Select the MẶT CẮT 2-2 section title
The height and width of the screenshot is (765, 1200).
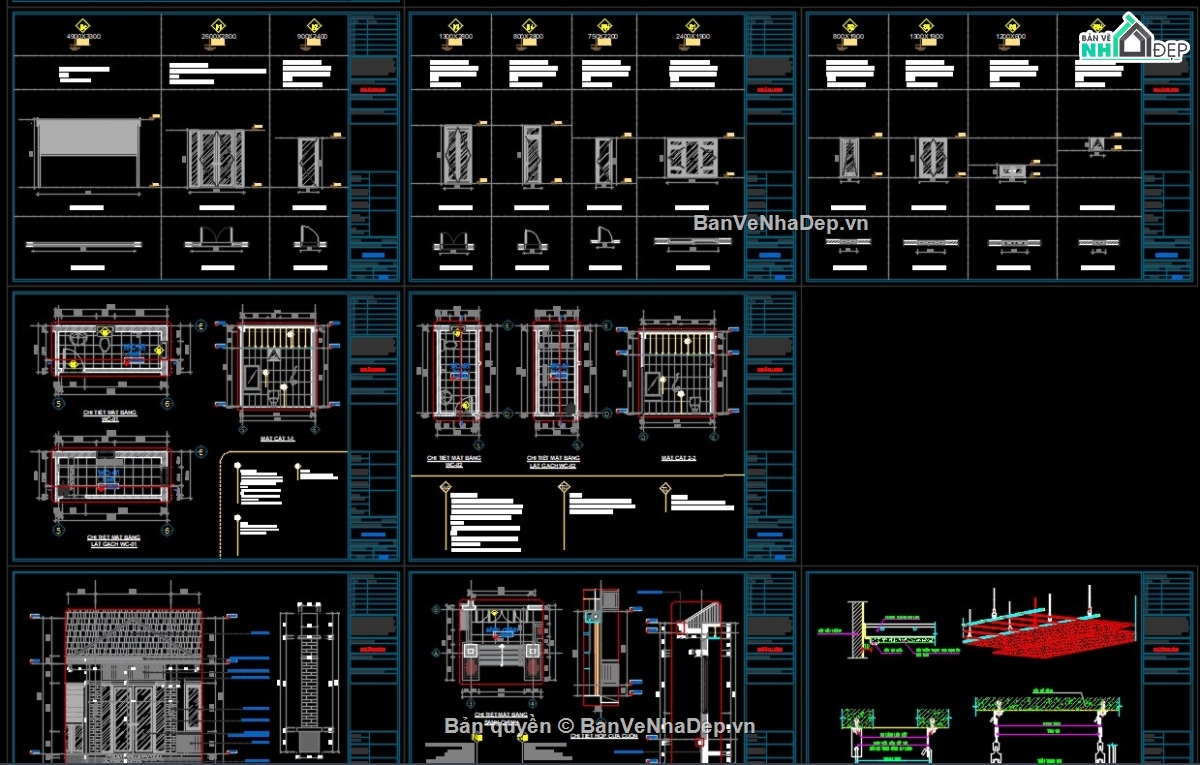[x=679, y=456]
